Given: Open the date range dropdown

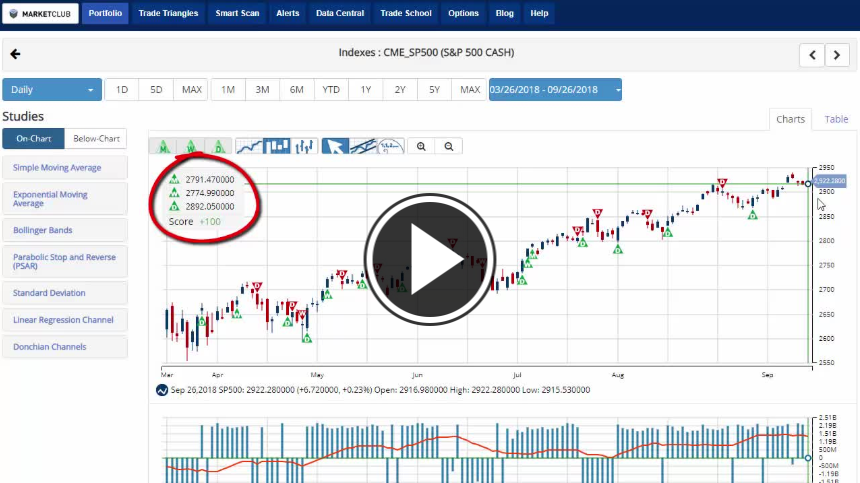Looking at the screenshot, I should 555,90.
